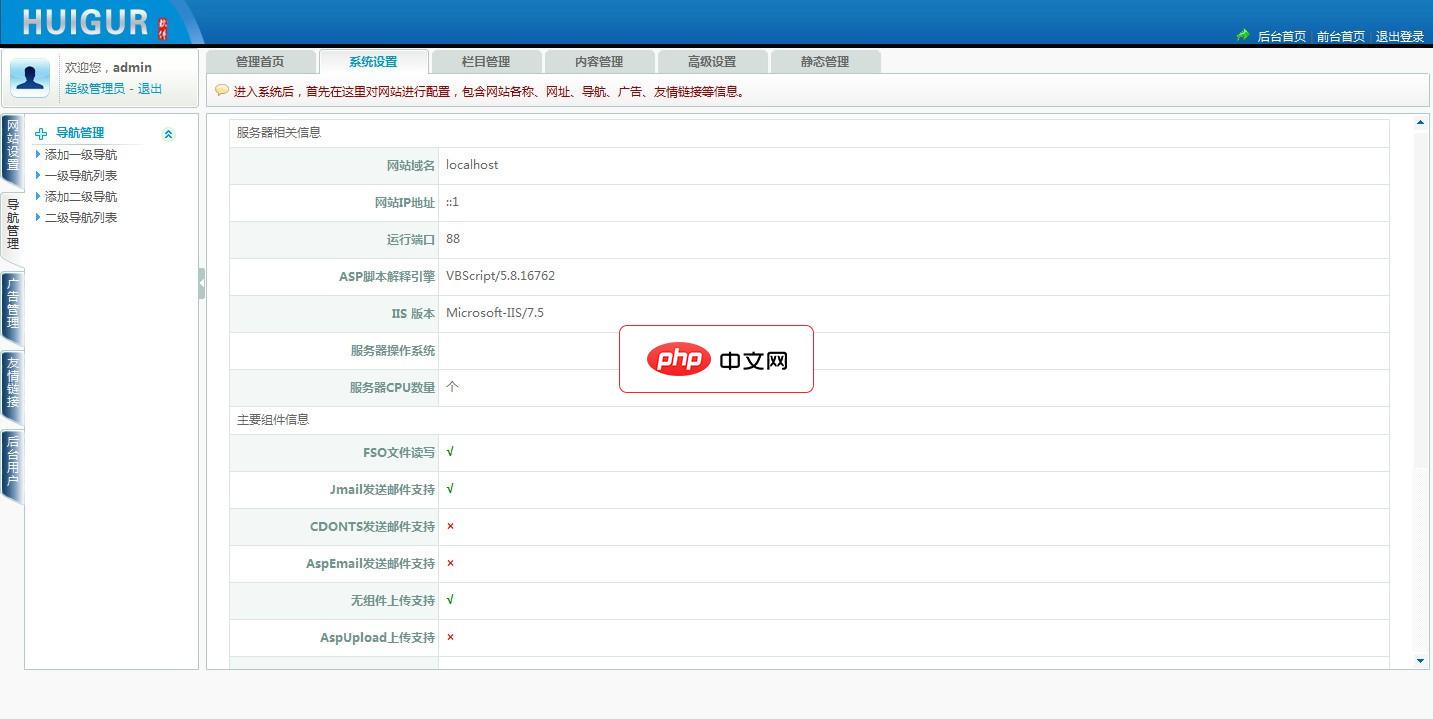
Task: Click CDONTS发送邮件支持 label
Action: click(373, 527)
